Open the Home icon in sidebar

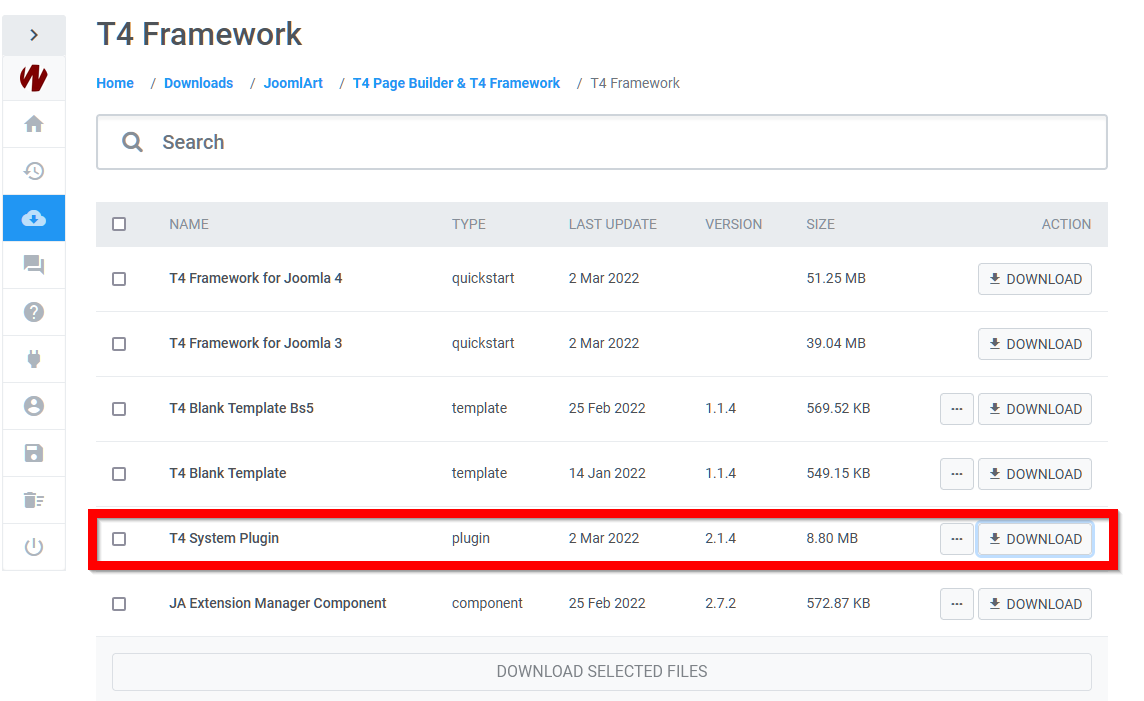tap(34, 124)
